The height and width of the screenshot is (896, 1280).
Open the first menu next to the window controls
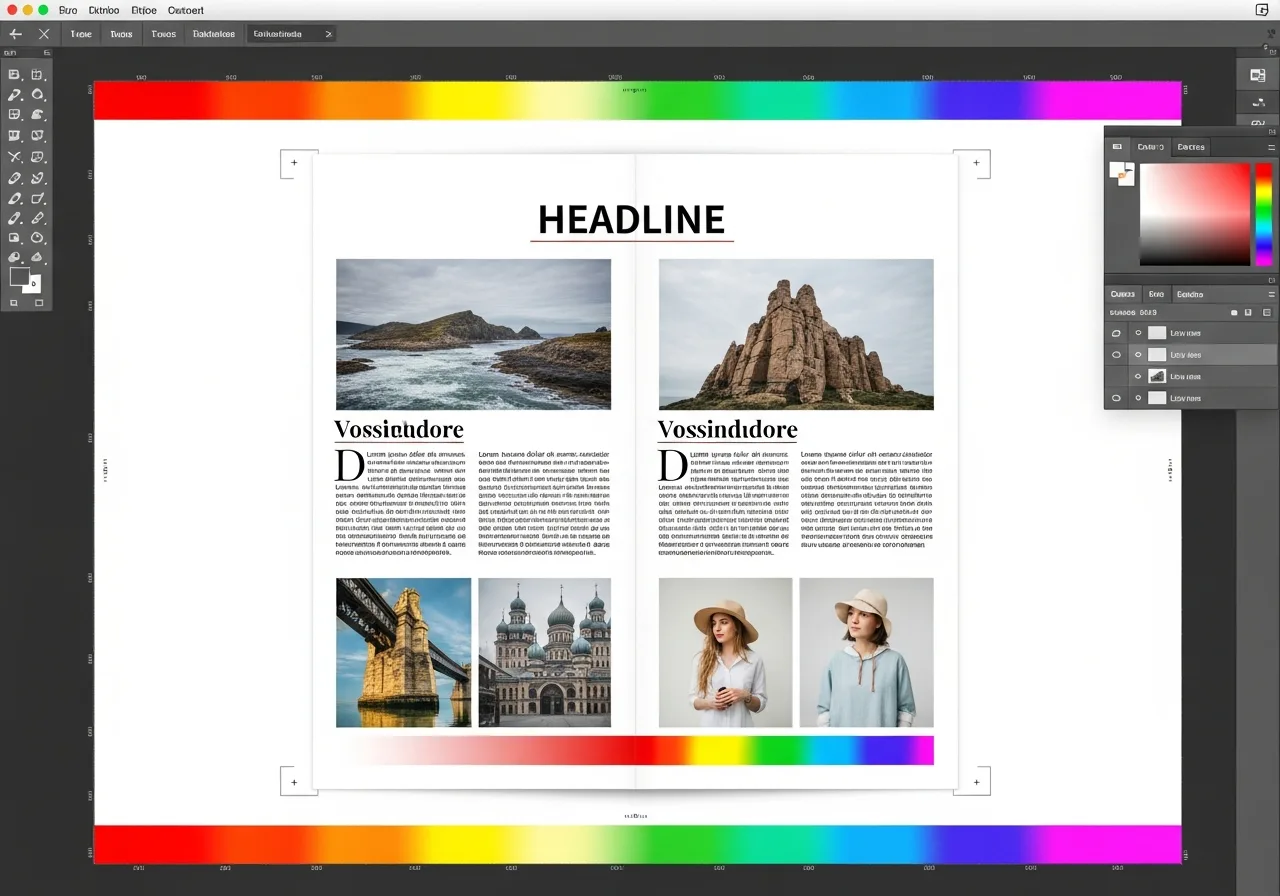pos(68,10)
